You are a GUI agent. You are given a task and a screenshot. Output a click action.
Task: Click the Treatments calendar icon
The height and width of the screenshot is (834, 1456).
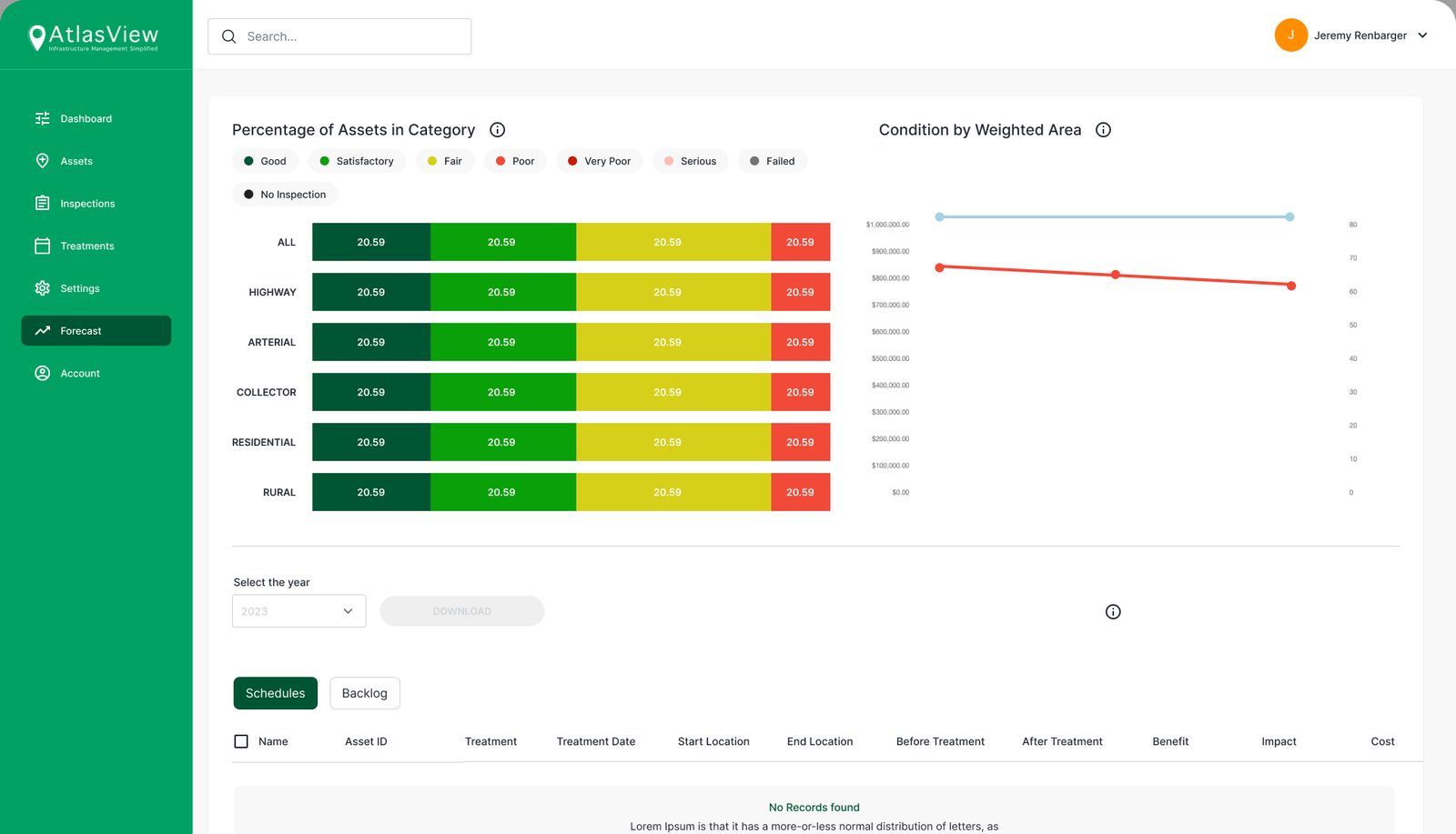tap(42, 246)
